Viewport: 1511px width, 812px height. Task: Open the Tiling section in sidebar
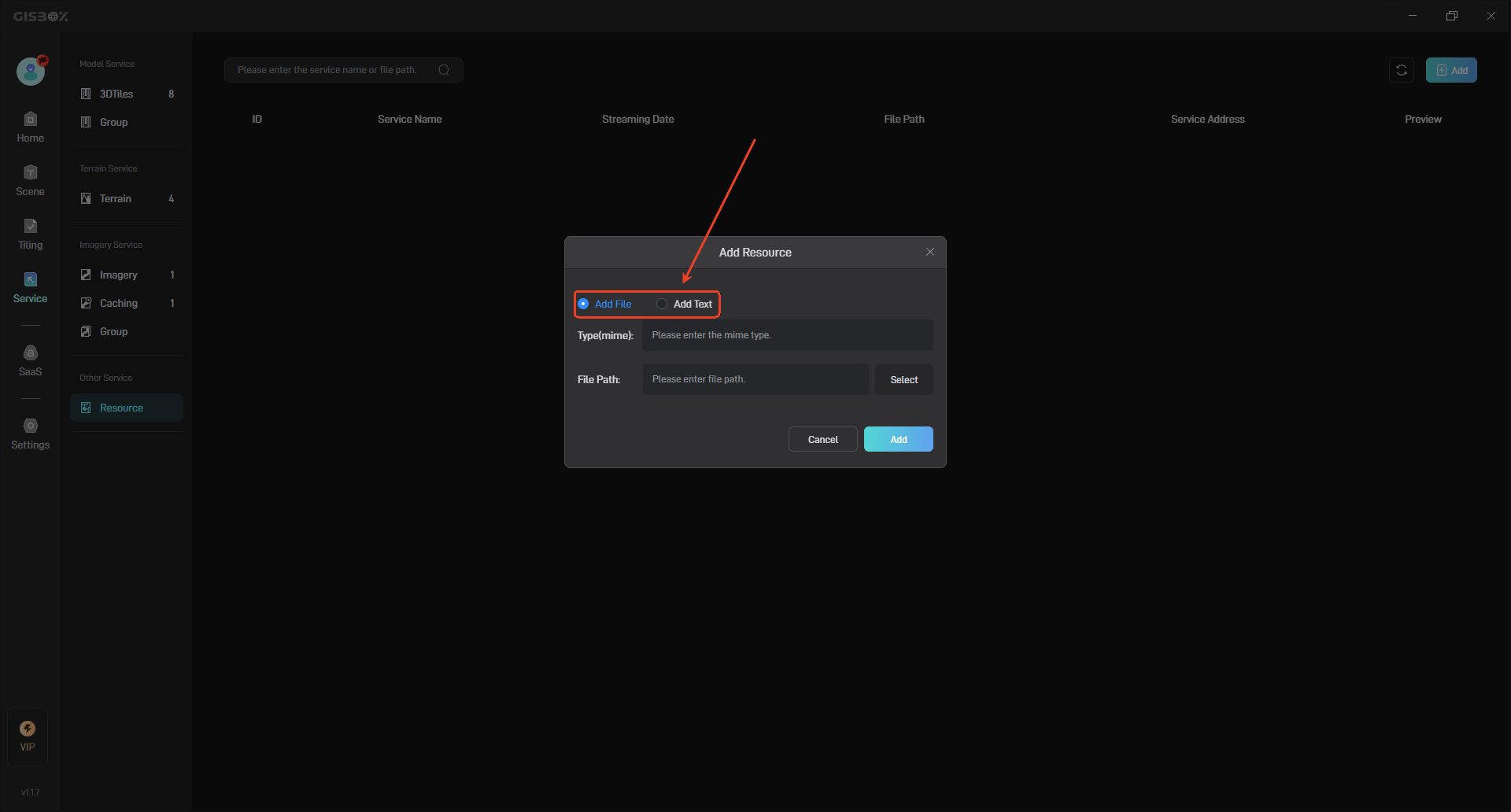tap(30, 234)
